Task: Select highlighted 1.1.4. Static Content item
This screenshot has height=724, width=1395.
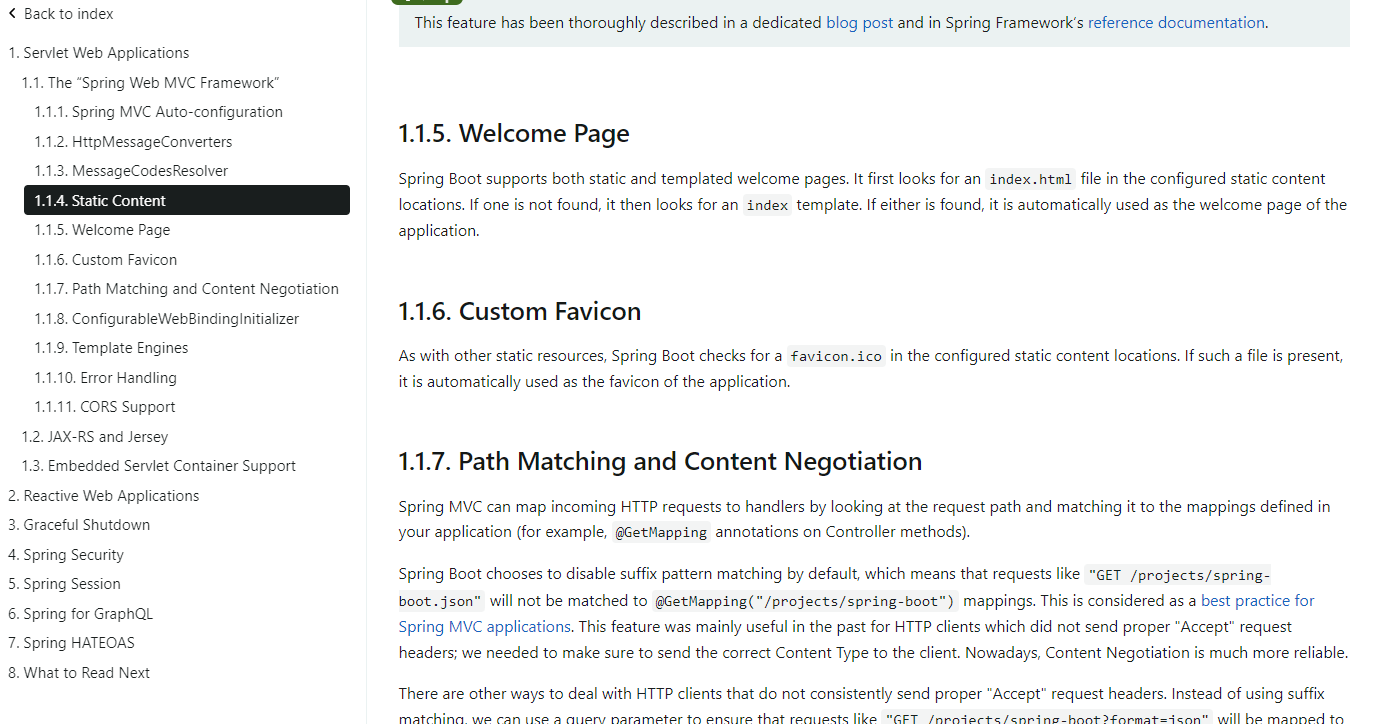Action: click(x=187, y=200)
